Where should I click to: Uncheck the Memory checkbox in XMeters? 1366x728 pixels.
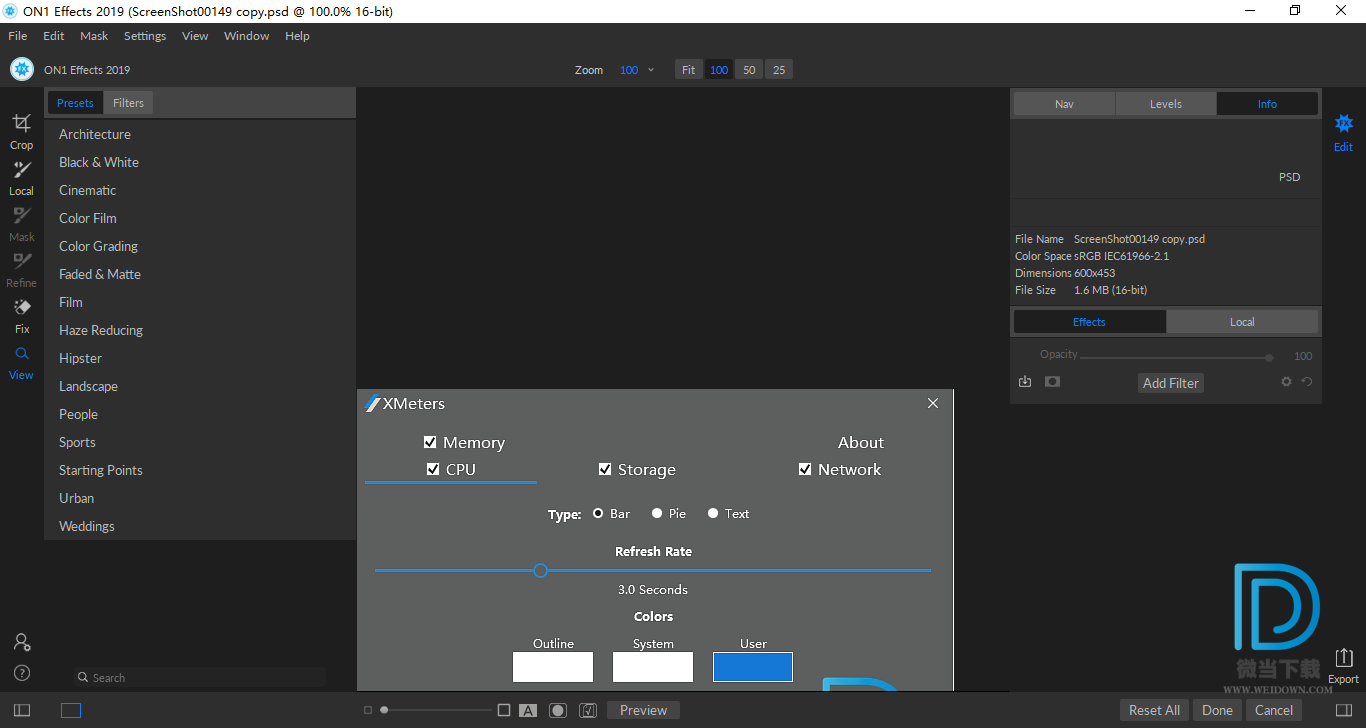[x=430, y=442]
